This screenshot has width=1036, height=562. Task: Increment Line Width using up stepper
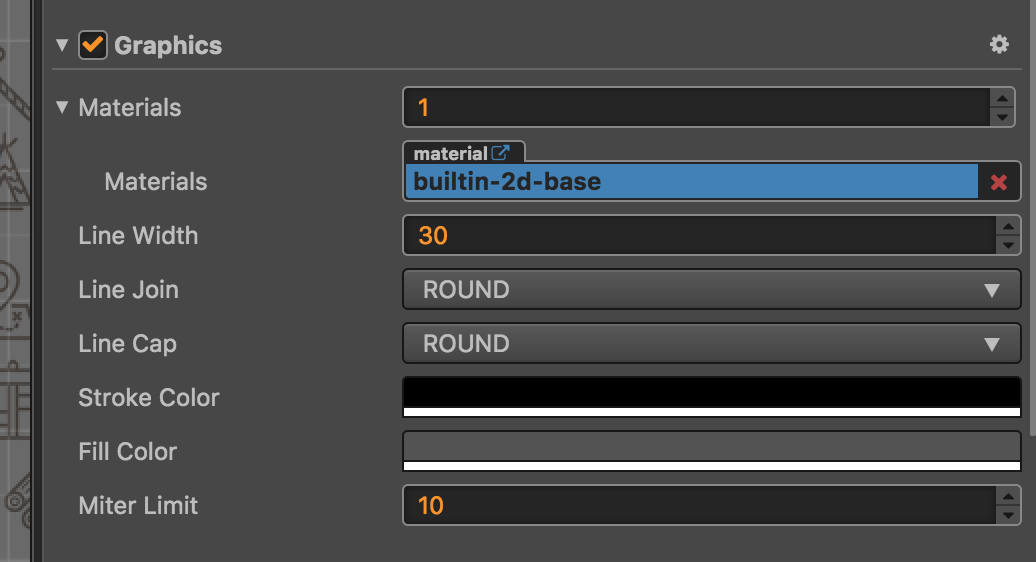[1007, 226]
